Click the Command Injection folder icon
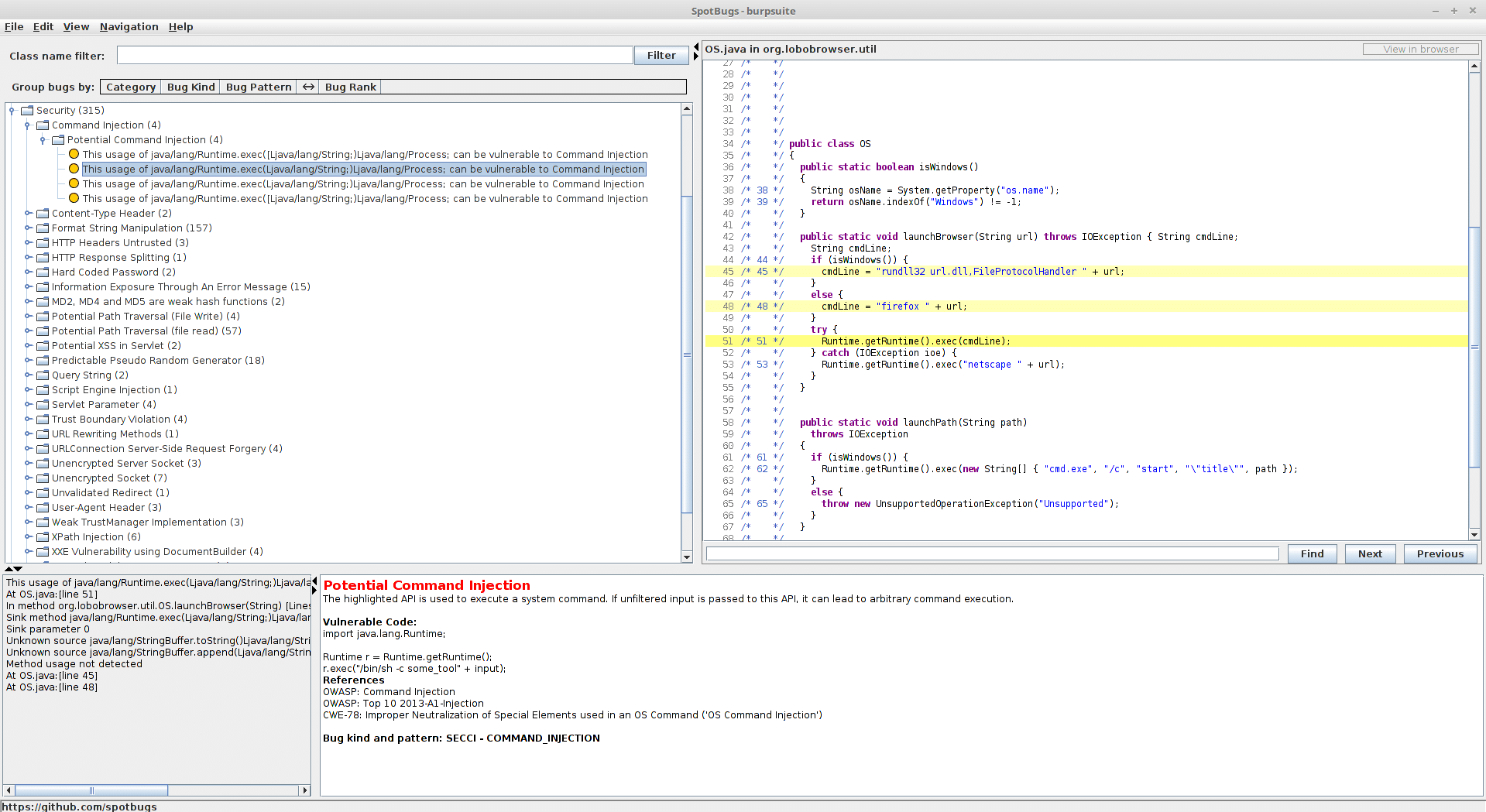Image resolution: width=1486 pixels, height=812 pixels. (43, 125)
